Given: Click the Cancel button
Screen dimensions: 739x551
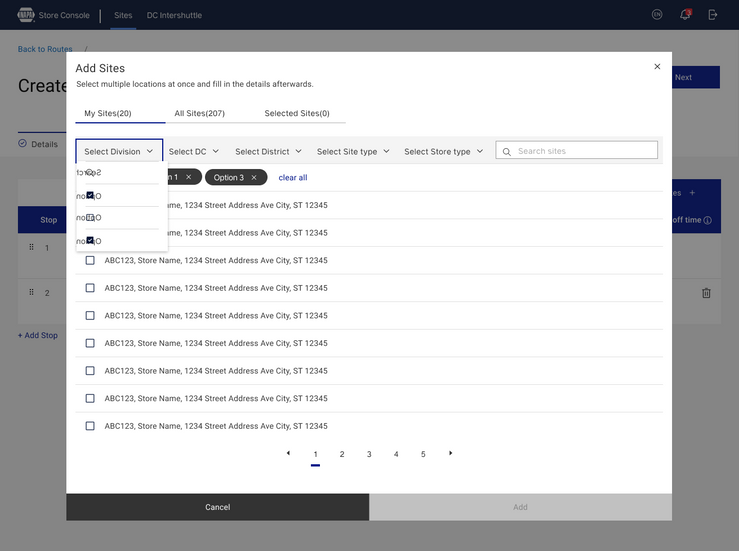Looking at the screenshot, I should [x=217, y=507].
